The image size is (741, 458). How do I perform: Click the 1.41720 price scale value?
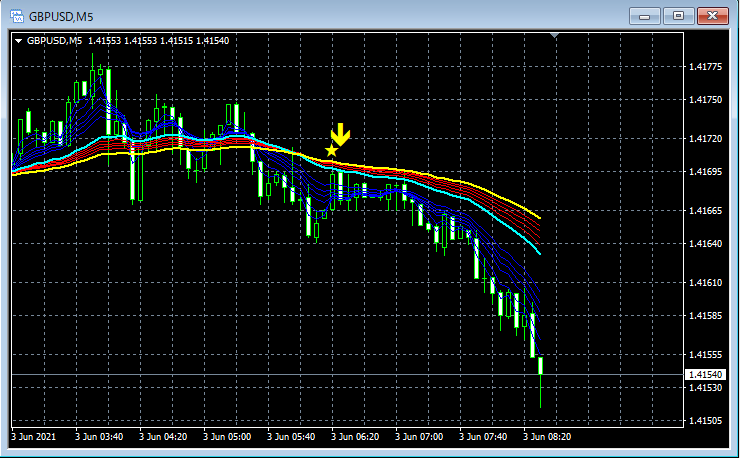(x=705, y=138)
